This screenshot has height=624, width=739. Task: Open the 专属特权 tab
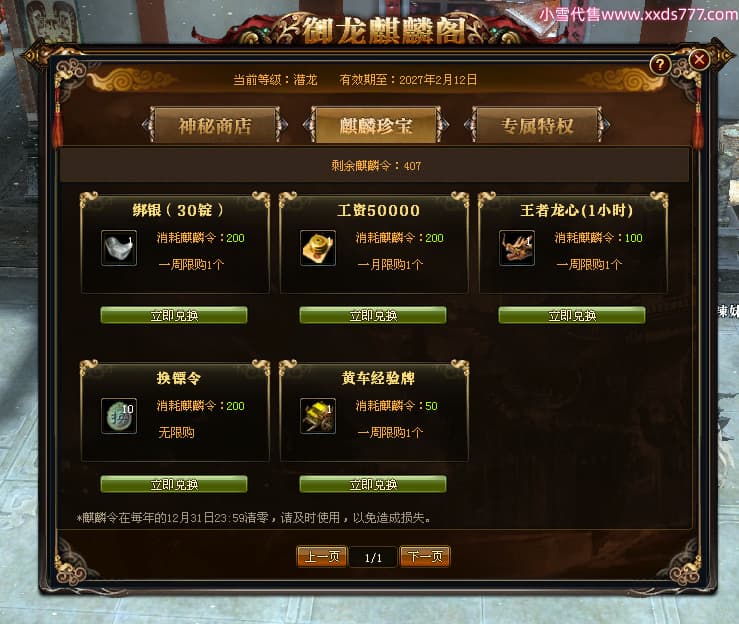coord(537,125)
